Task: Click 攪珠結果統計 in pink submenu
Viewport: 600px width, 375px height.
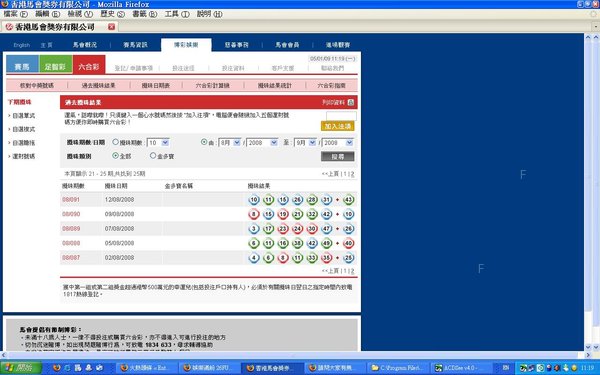Action: [275, 85]
